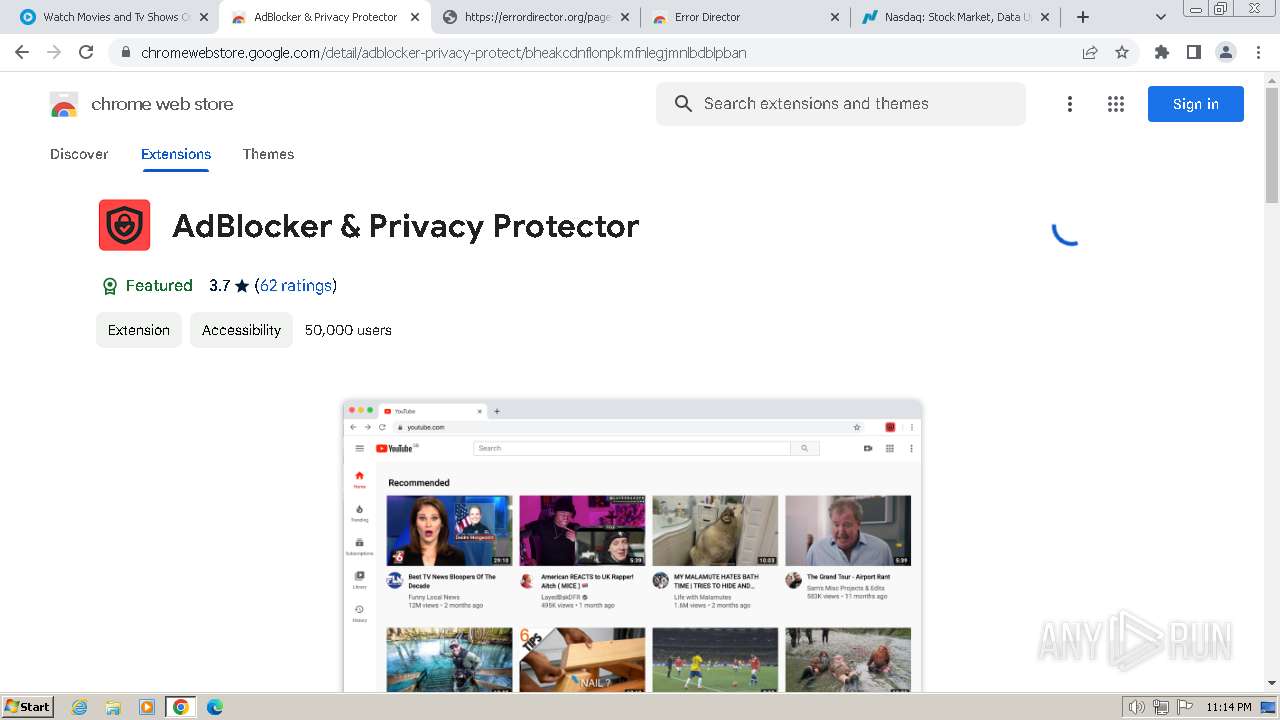Click the Featured badge icon

click(110, 286)
